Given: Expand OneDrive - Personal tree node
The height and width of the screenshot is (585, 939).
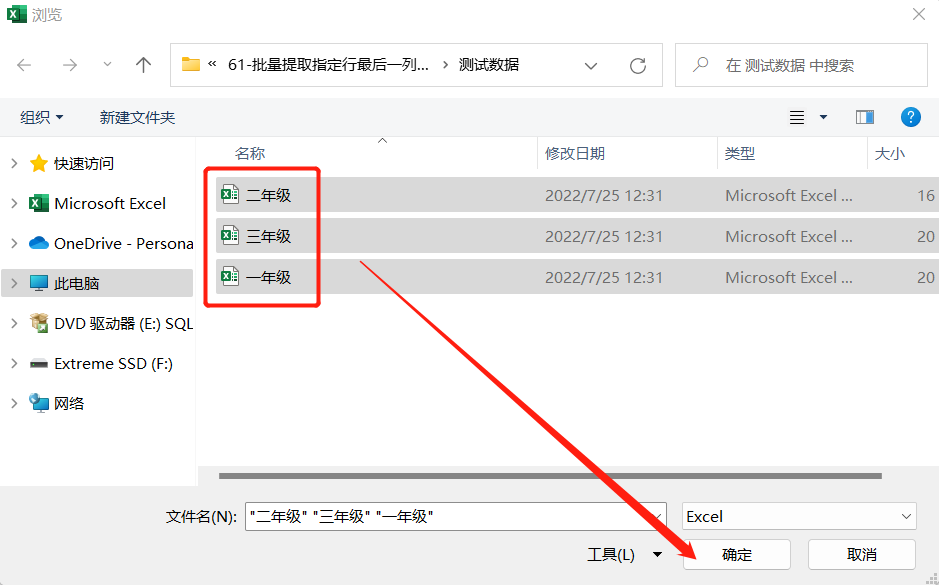Looking at the screenshot, I should coord(14,243).
